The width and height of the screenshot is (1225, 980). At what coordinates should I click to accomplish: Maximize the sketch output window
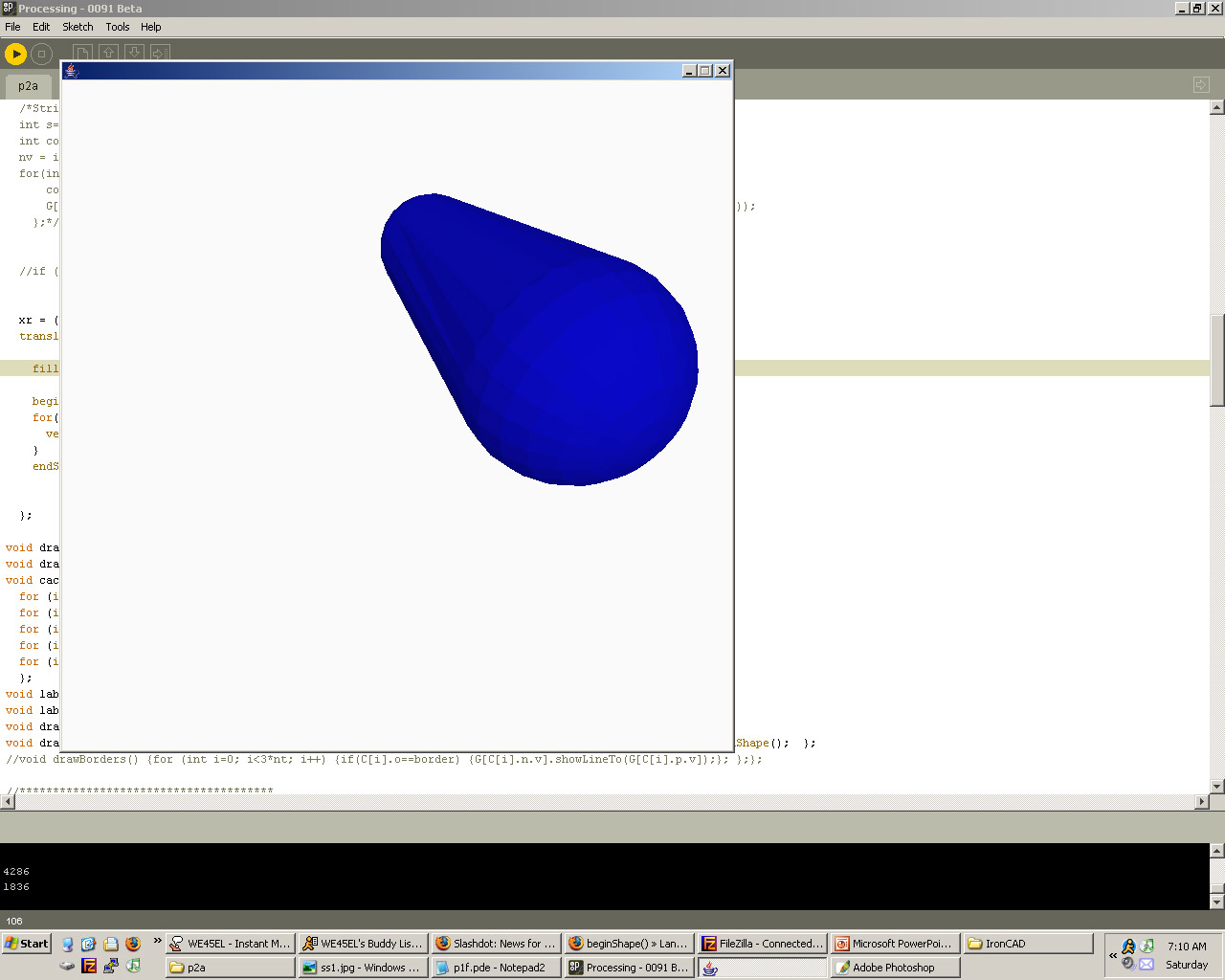pyautogui.click(x=705, y=71)
